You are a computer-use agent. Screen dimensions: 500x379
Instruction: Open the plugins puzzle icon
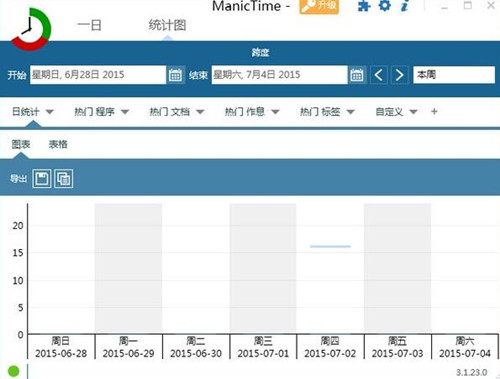[x=364, y=6]
